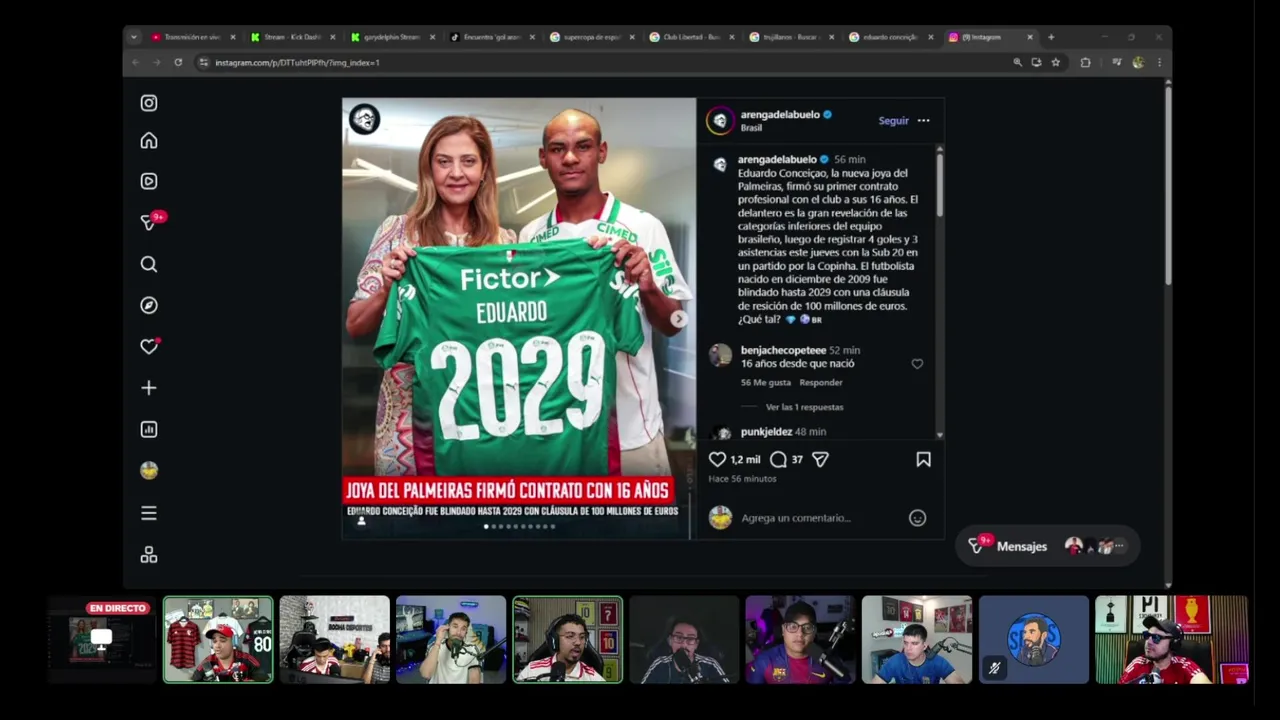This screenshot has height=720, width=1280.
Task: Open the Mensajes floating button
Action: click(1047, 546)
